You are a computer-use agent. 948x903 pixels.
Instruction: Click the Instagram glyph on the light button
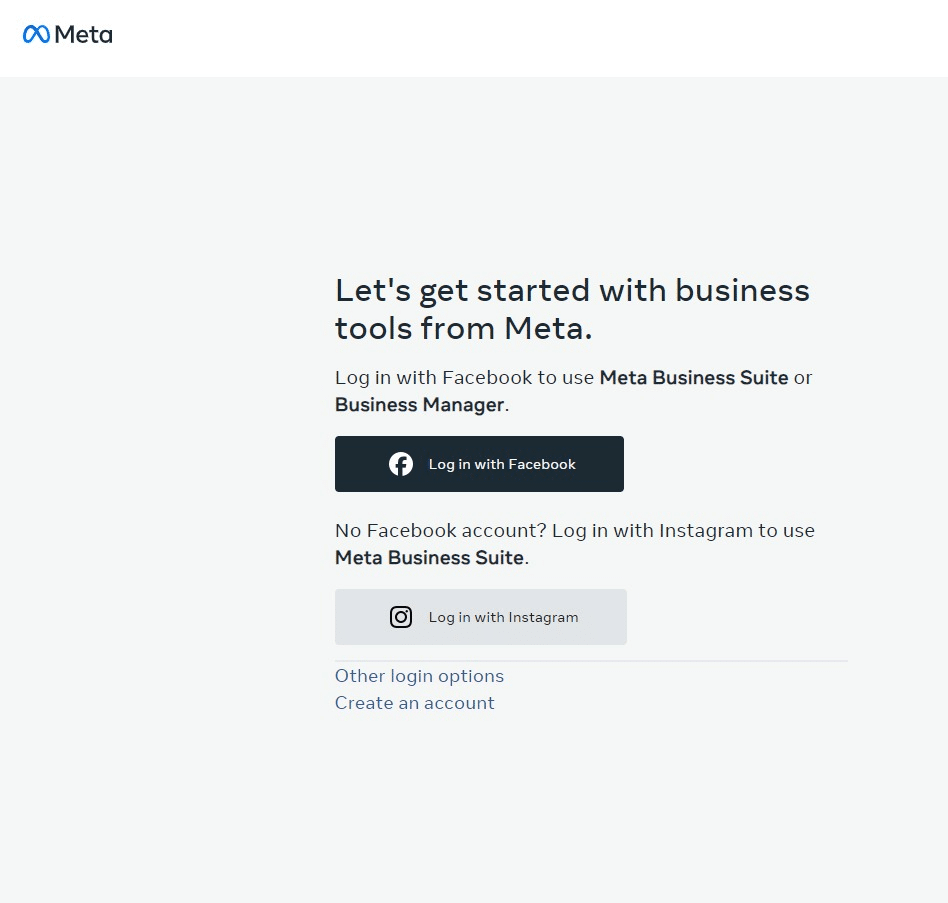(401, 616)
